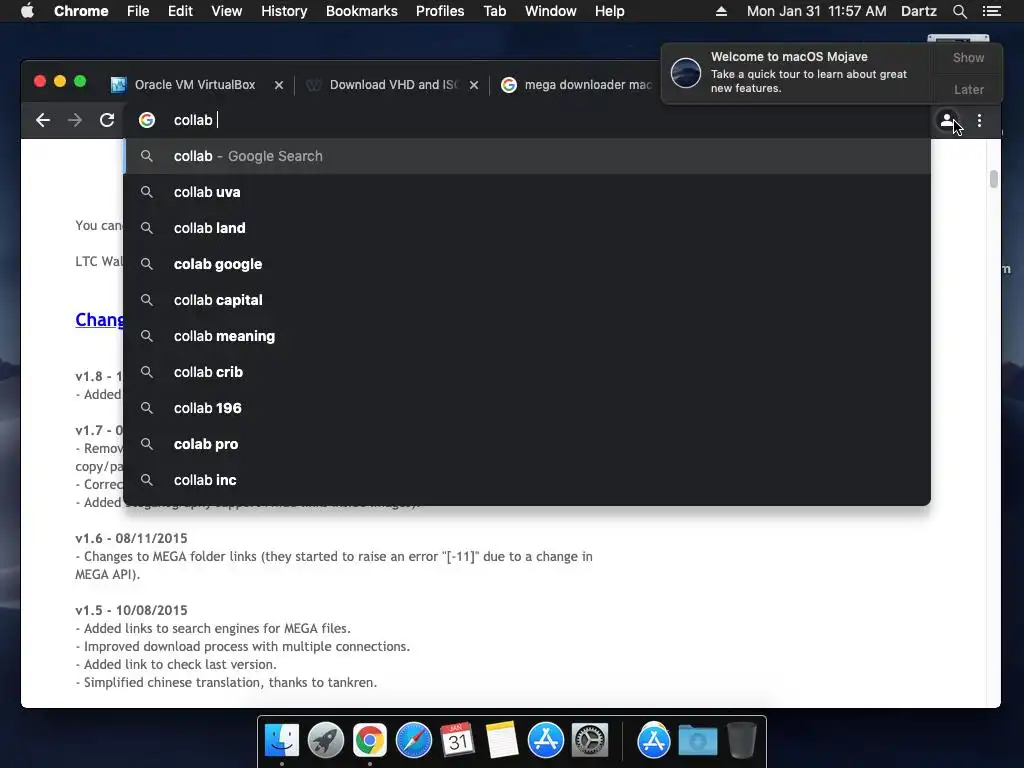This screenshot has height=768, width=1024.
Task: Open the Trash in the Dock
Action: pos(741,741)
